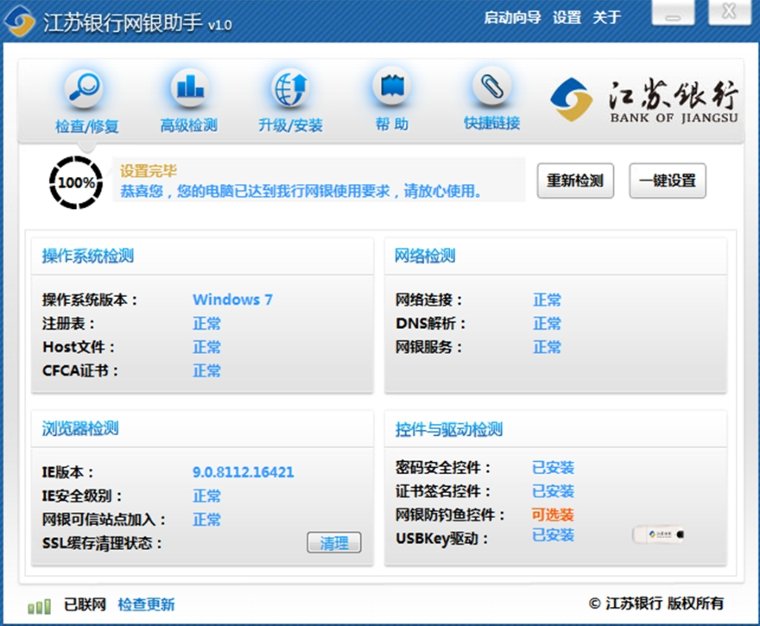Close the 网银助手 window

tap(729, 12)
